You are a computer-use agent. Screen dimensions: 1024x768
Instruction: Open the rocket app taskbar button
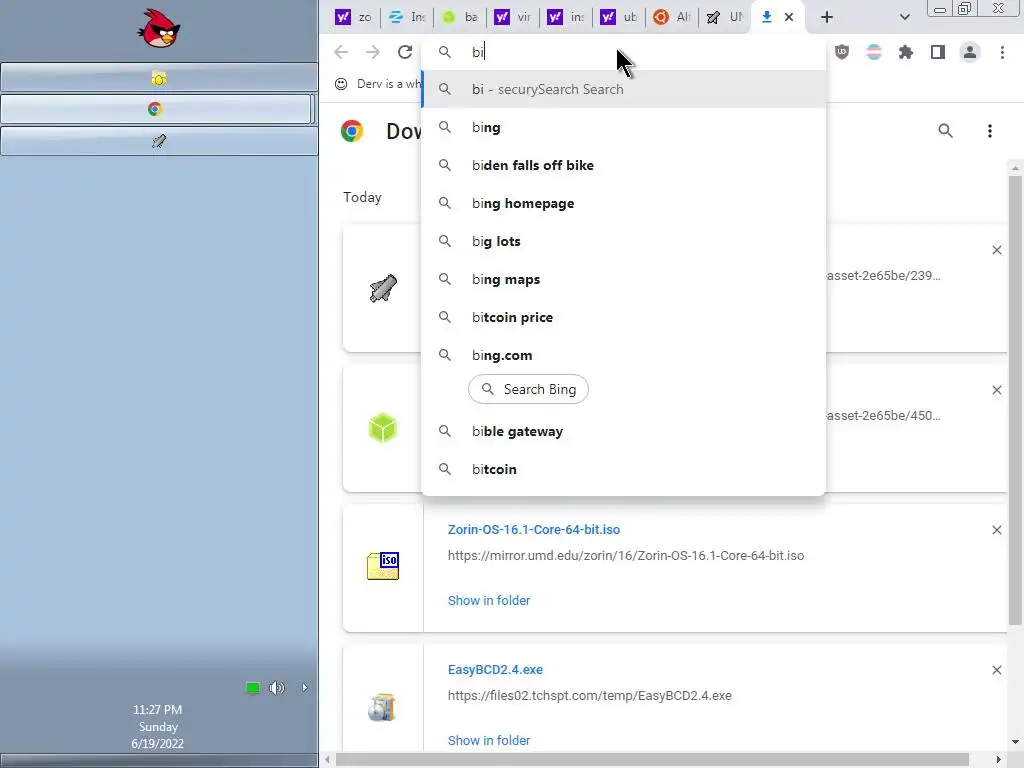(159, 141)
